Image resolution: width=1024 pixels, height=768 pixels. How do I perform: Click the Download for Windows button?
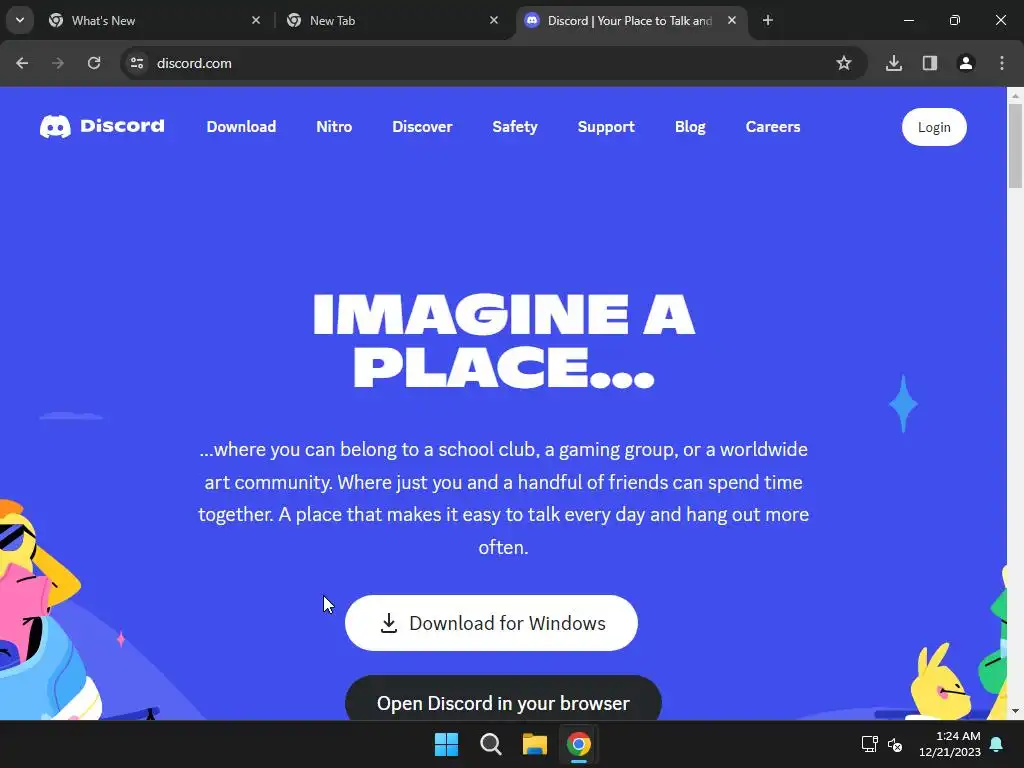coord(491,623)
